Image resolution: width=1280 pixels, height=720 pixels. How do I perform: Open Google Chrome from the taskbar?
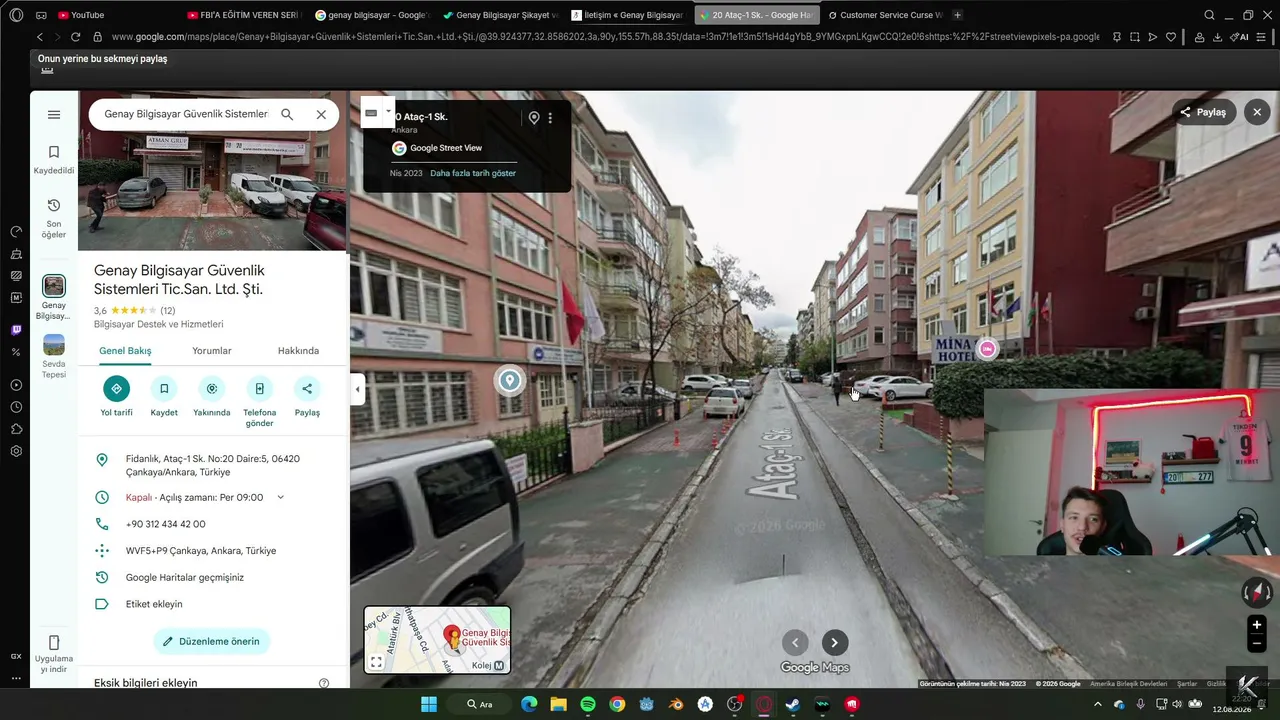617,704
